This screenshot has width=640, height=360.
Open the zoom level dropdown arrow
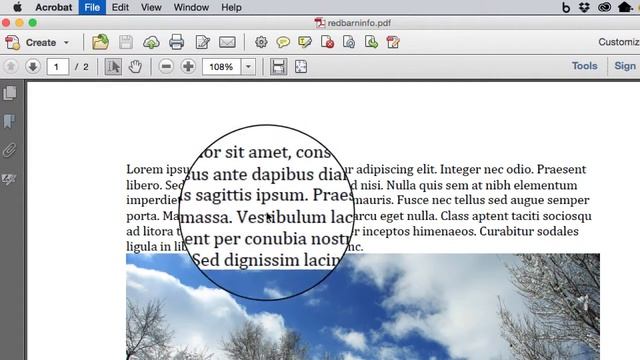[248, 67]
